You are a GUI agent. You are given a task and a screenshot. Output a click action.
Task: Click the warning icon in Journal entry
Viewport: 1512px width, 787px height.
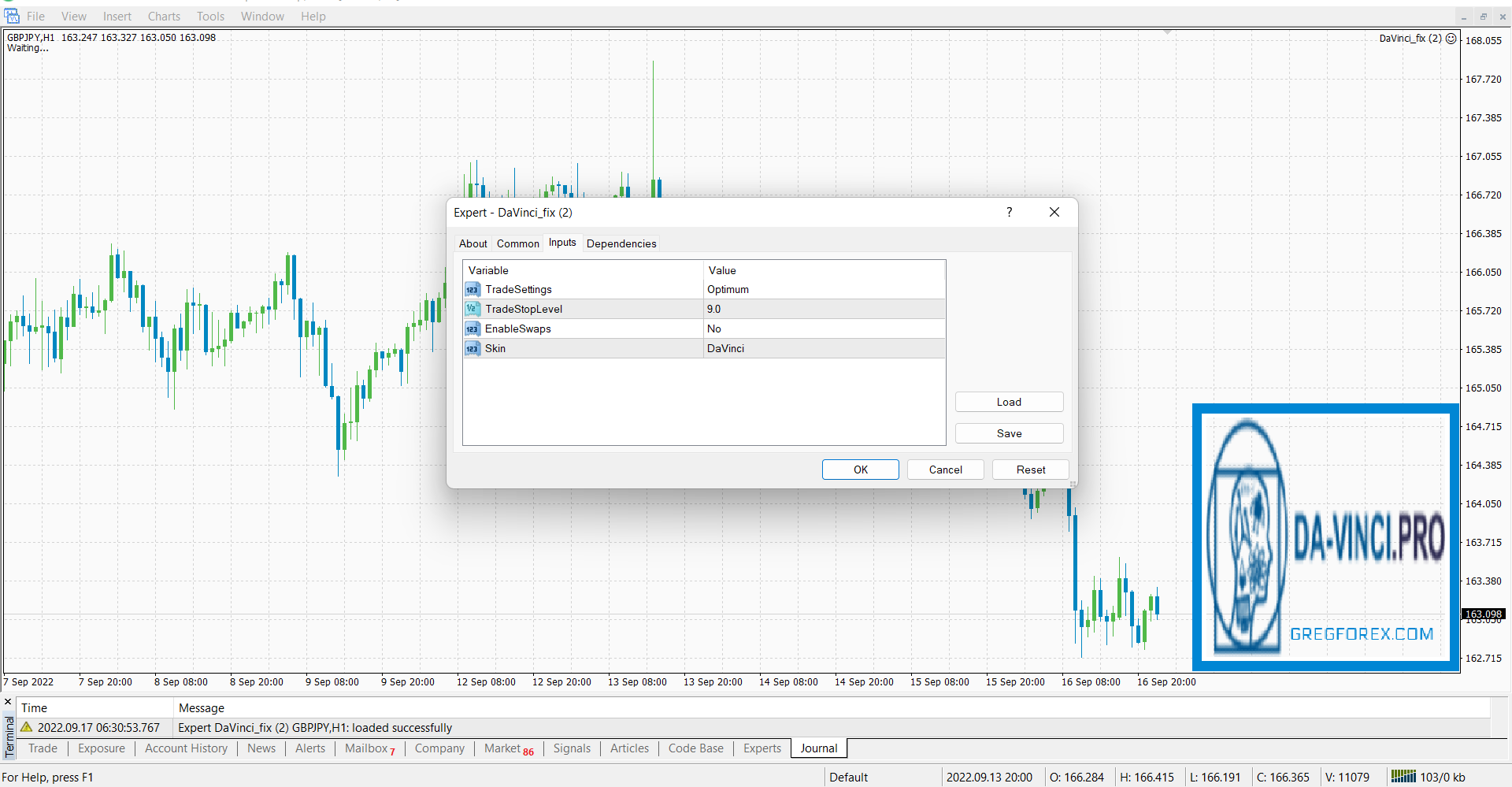tap(27, 727)
